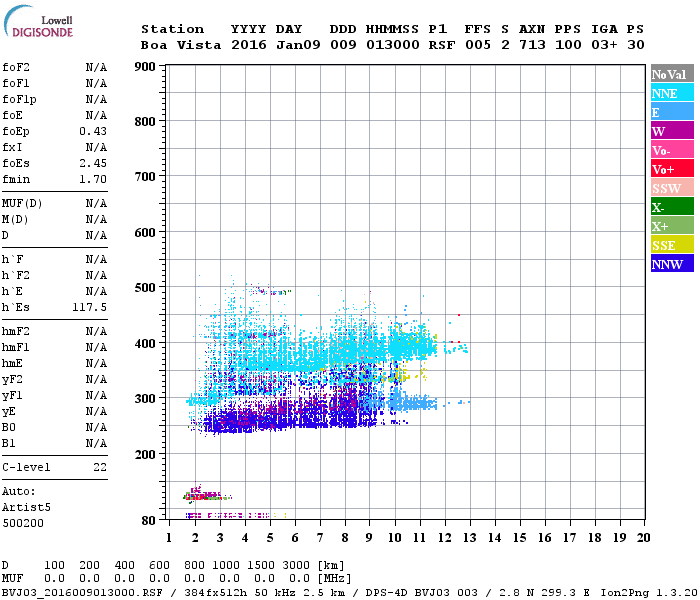Screen dimensions: 700x600
Task: Click the Ion2Png 1.3.20 version text
Action: pyautogui.click(x=649, y=592)
